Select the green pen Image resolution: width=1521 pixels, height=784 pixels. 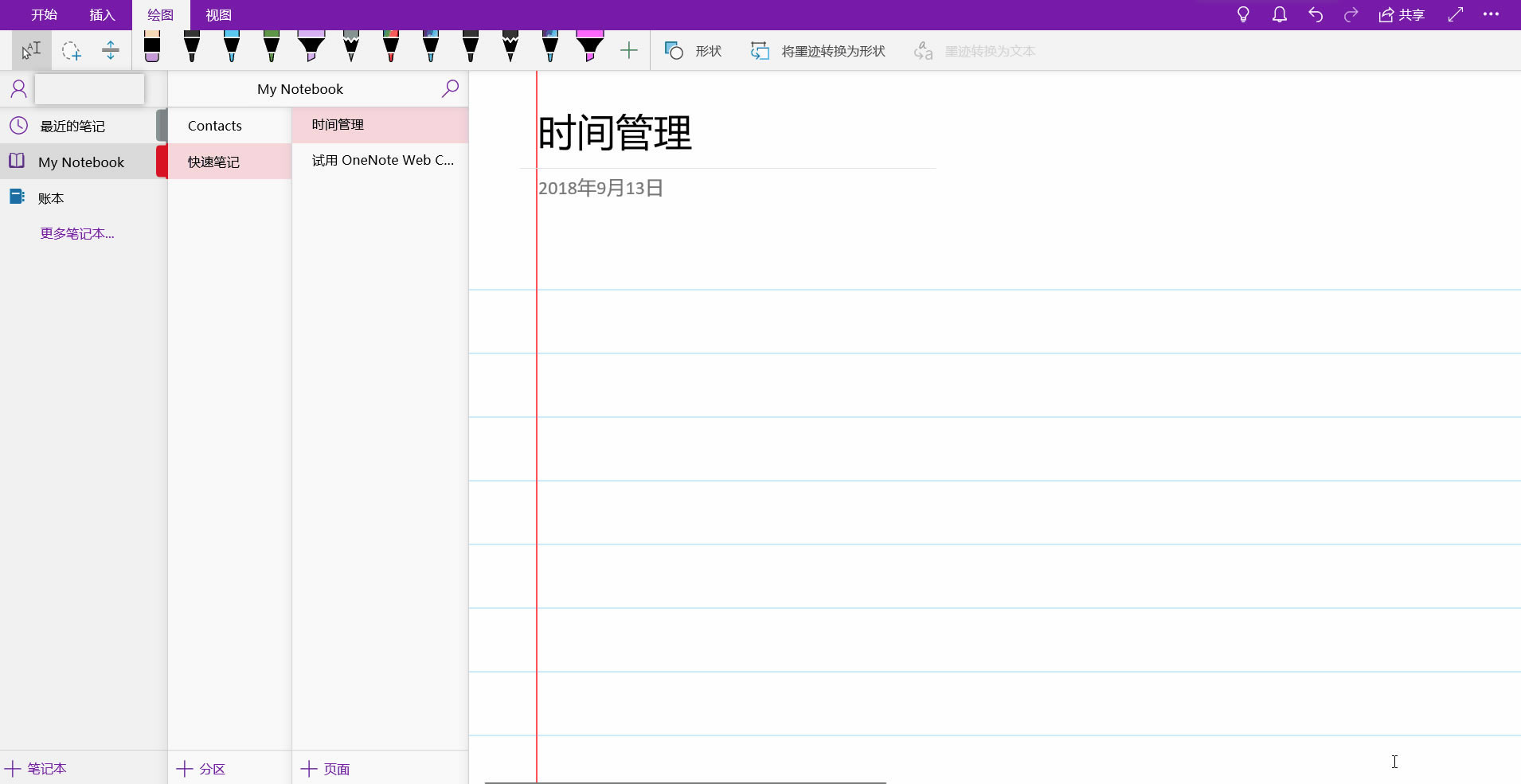271,49
